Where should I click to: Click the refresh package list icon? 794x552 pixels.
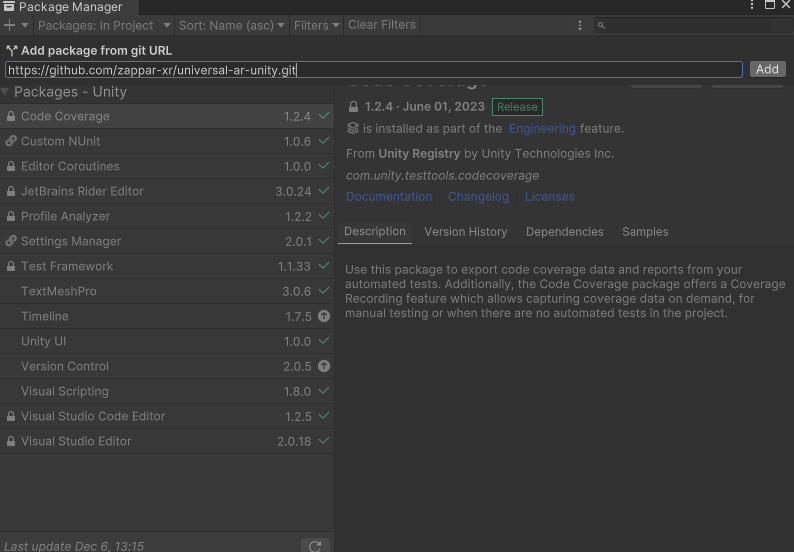(x=315, y=546)
